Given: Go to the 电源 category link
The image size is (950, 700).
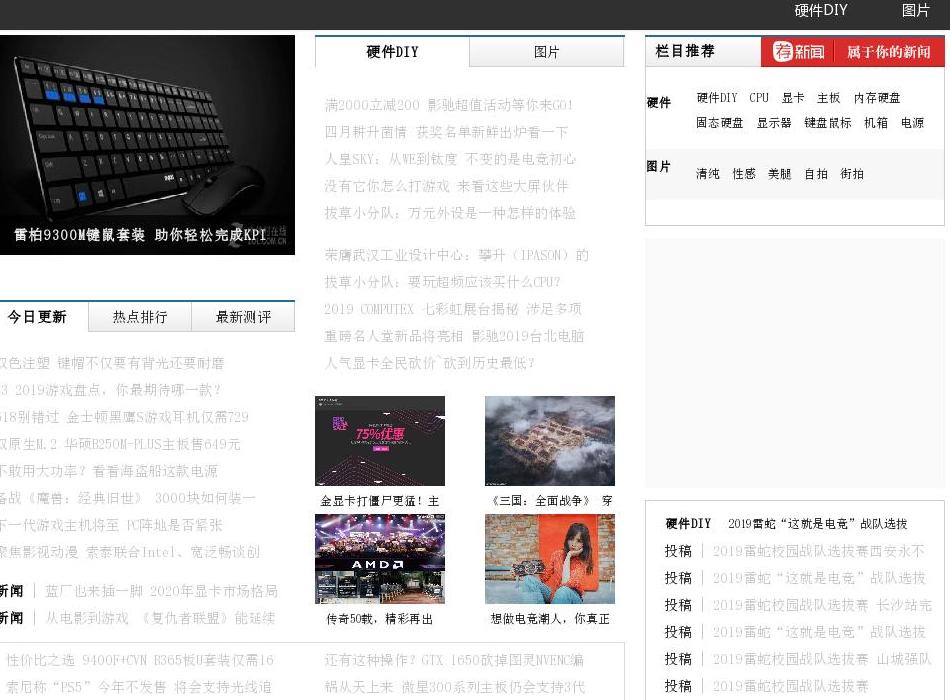Looking at the screenshot, I should (x=912, y=123).
